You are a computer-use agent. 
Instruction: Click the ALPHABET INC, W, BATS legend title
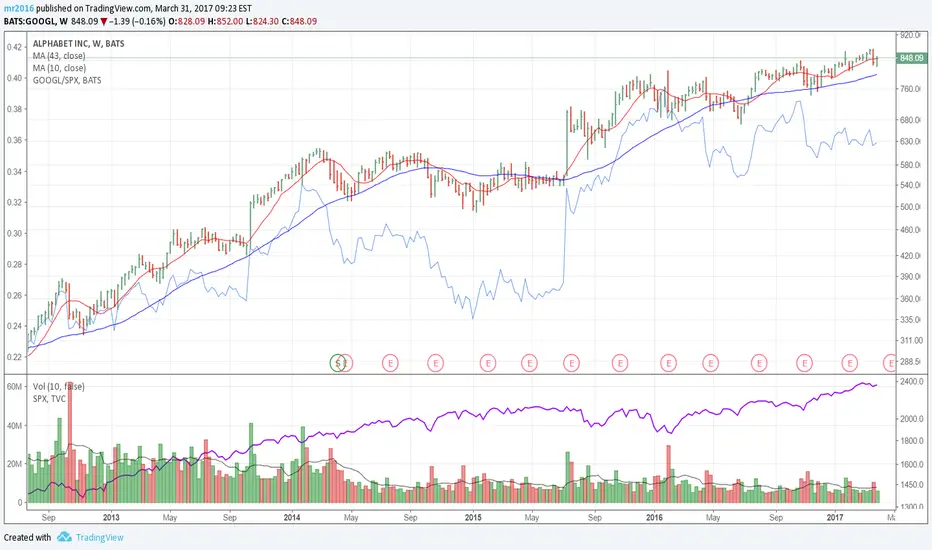(x=78, y=43)
